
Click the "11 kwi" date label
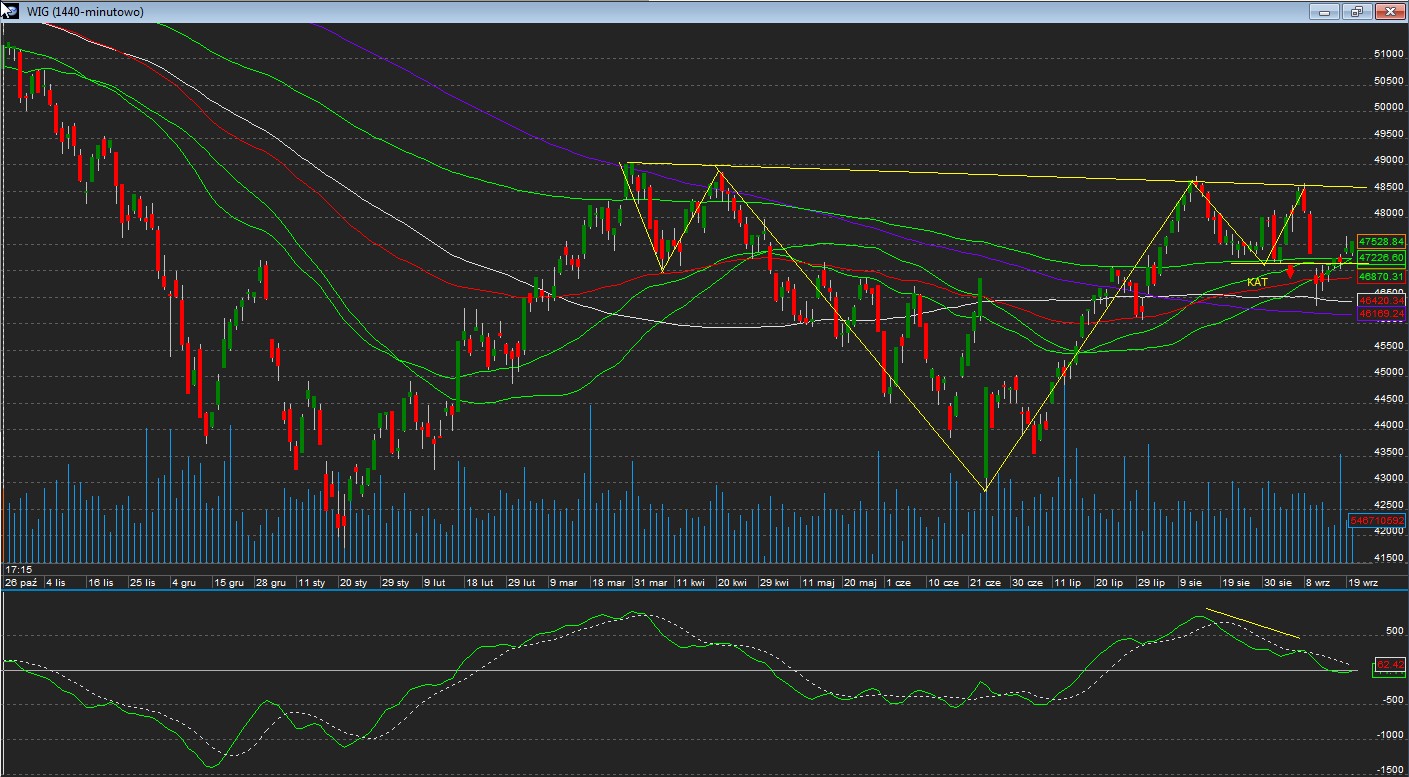(690, 581)
